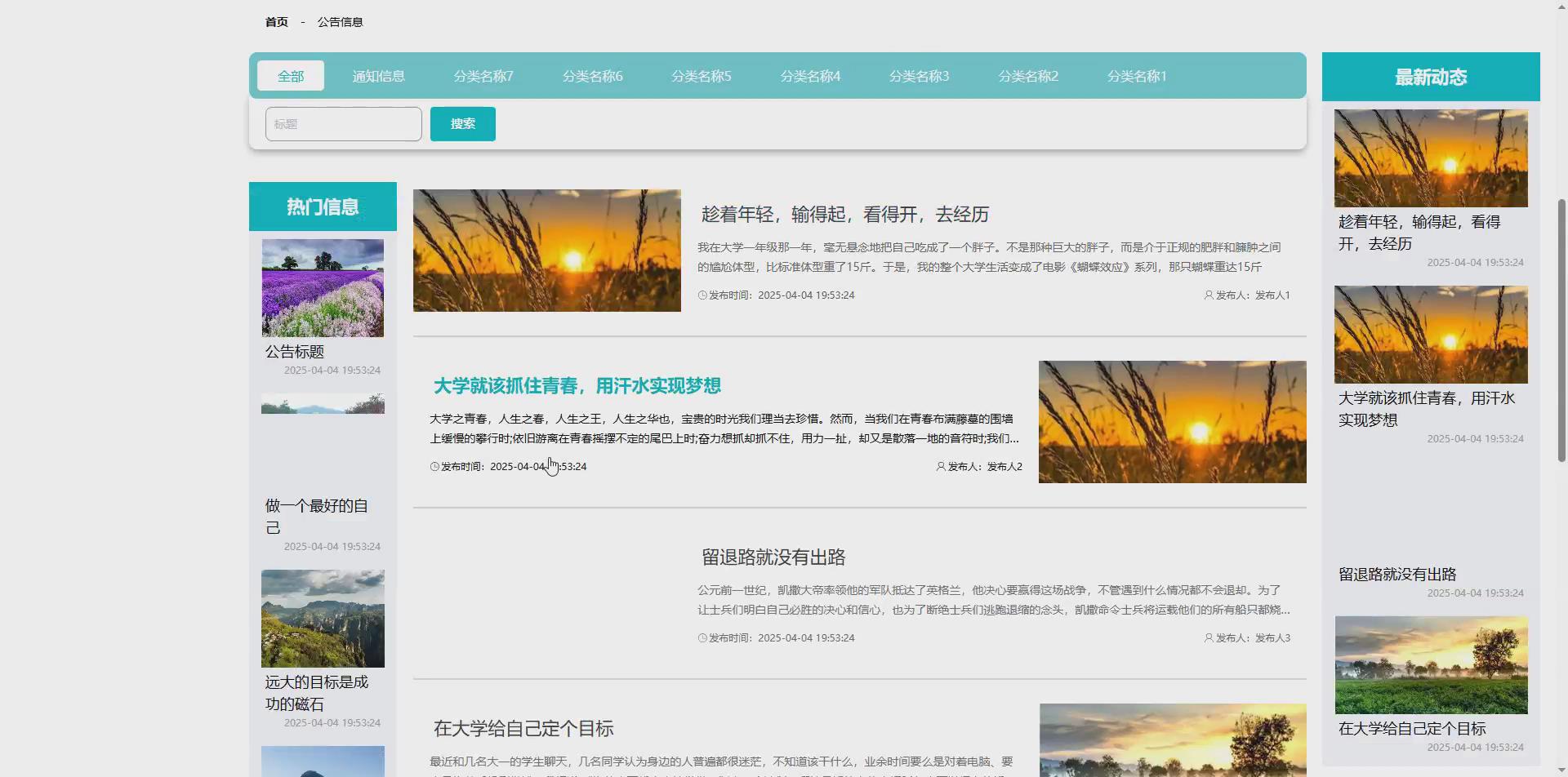This screenshot has width=1568, height=777.
Task: Open the 首页 menu item
Action: [x=276, y=22]
